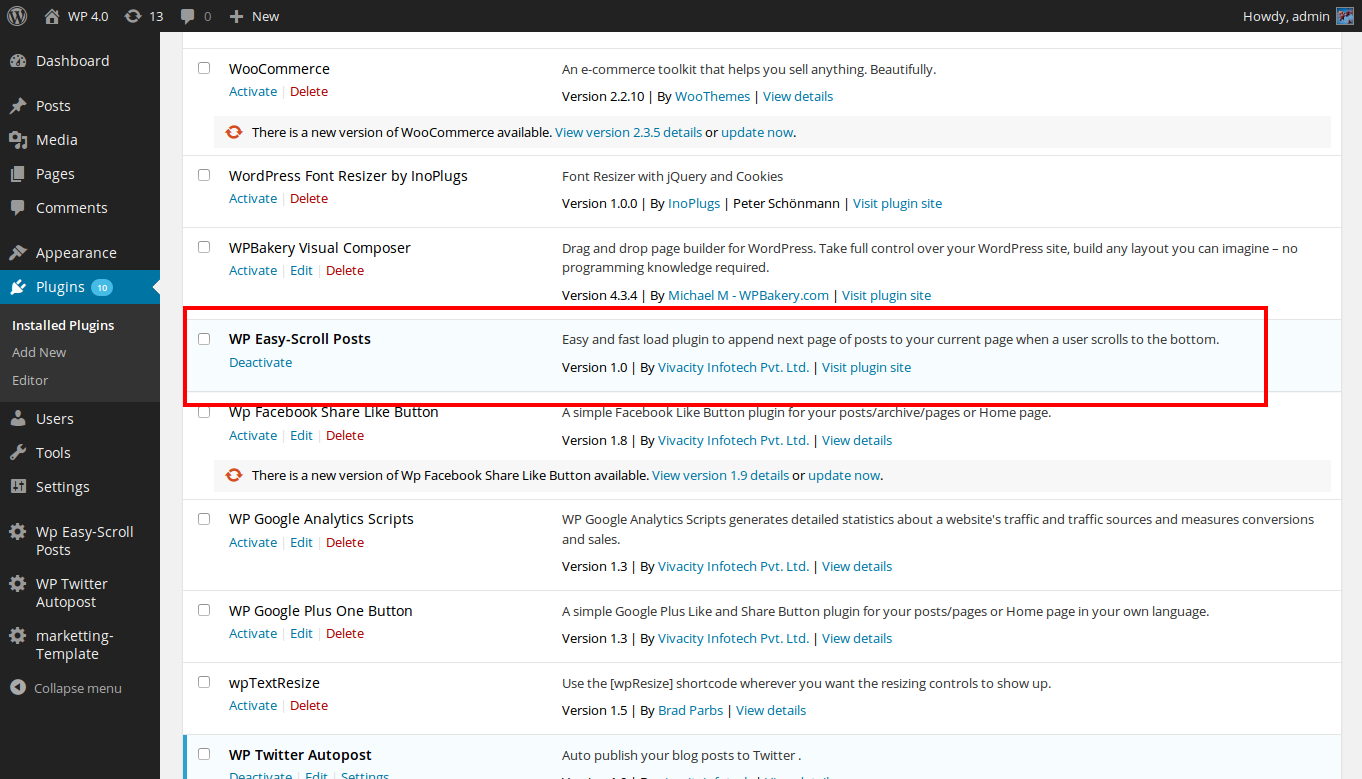View details for WP Google Plus One Button
Screen dimensions: 1362x779
click(x=857, y=638)
